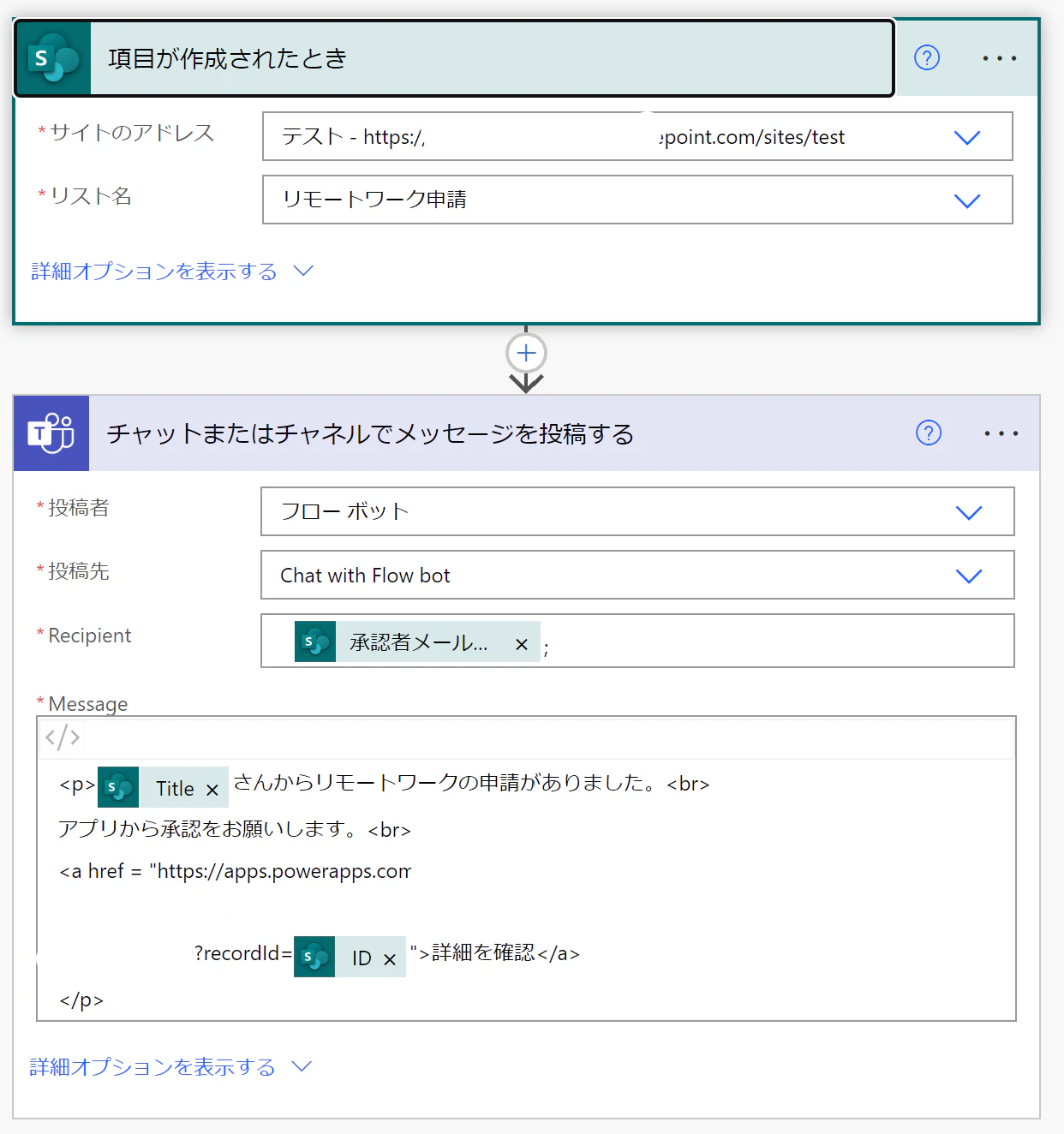Remove the Title token from the message
Screen dimensions: 1064x1134
[212, 790]
